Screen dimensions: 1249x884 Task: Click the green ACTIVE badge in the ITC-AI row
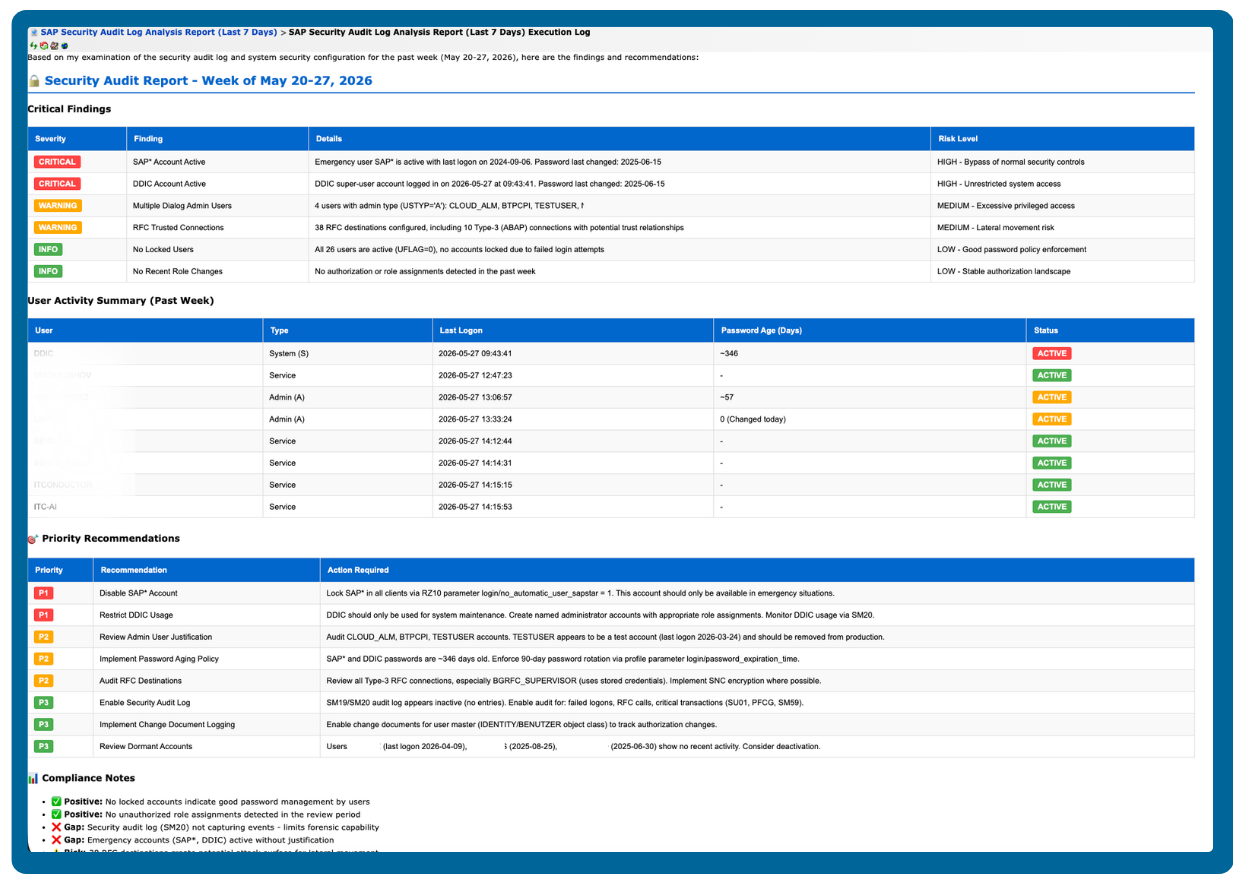tap(1051, 507)
